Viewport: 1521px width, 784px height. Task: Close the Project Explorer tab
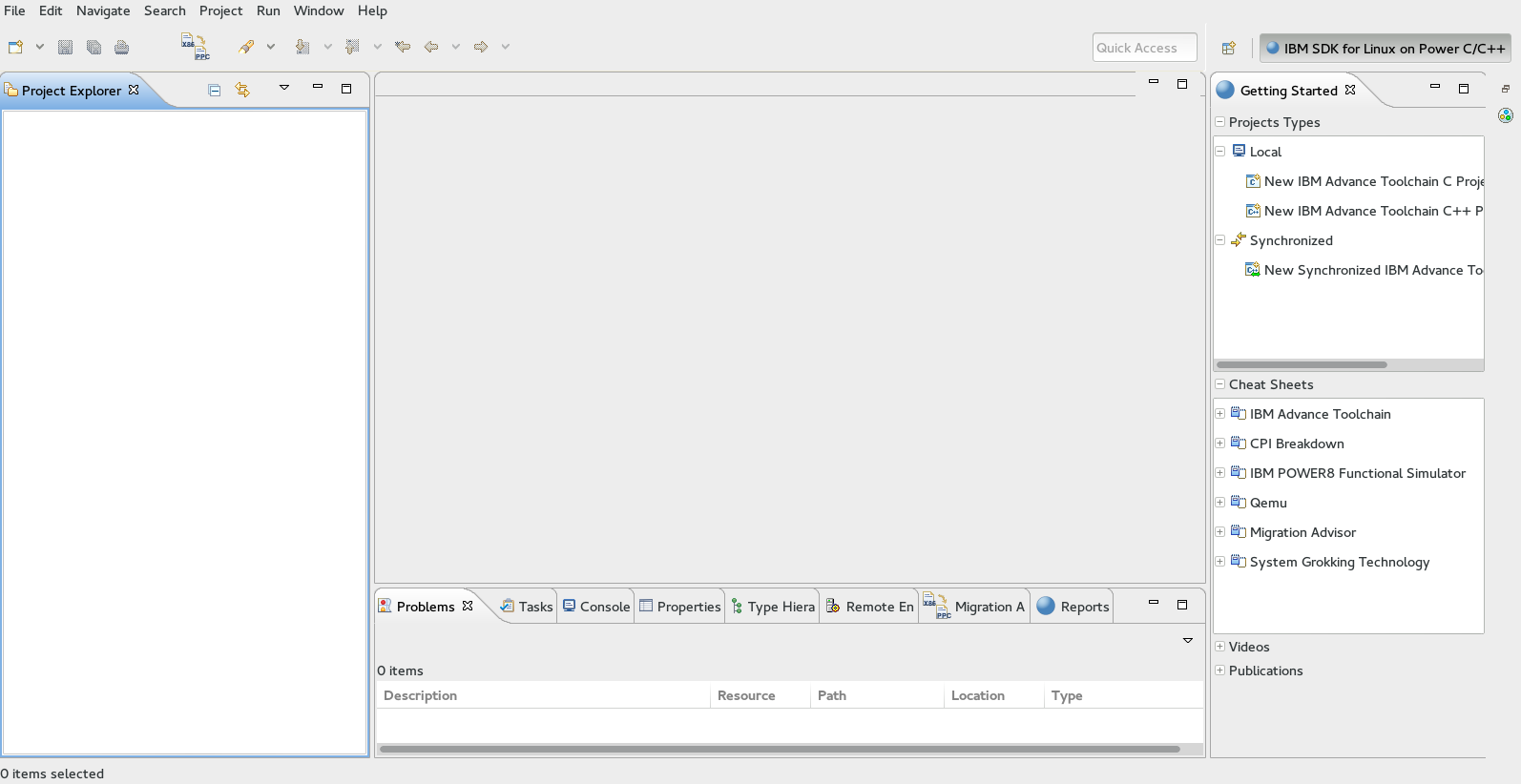134,90
